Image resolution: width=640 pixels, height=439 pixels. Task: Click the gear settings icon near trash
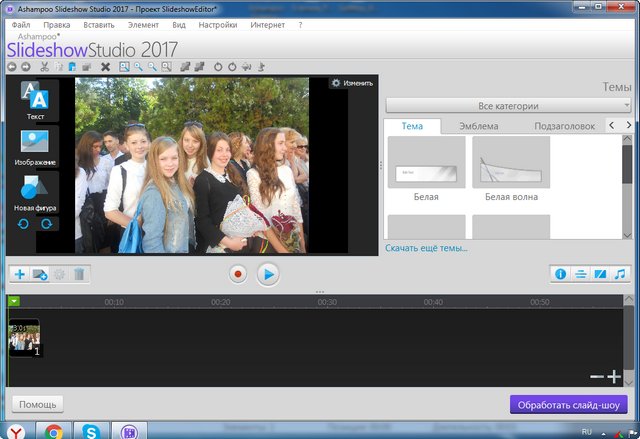(x=60, y=274)
